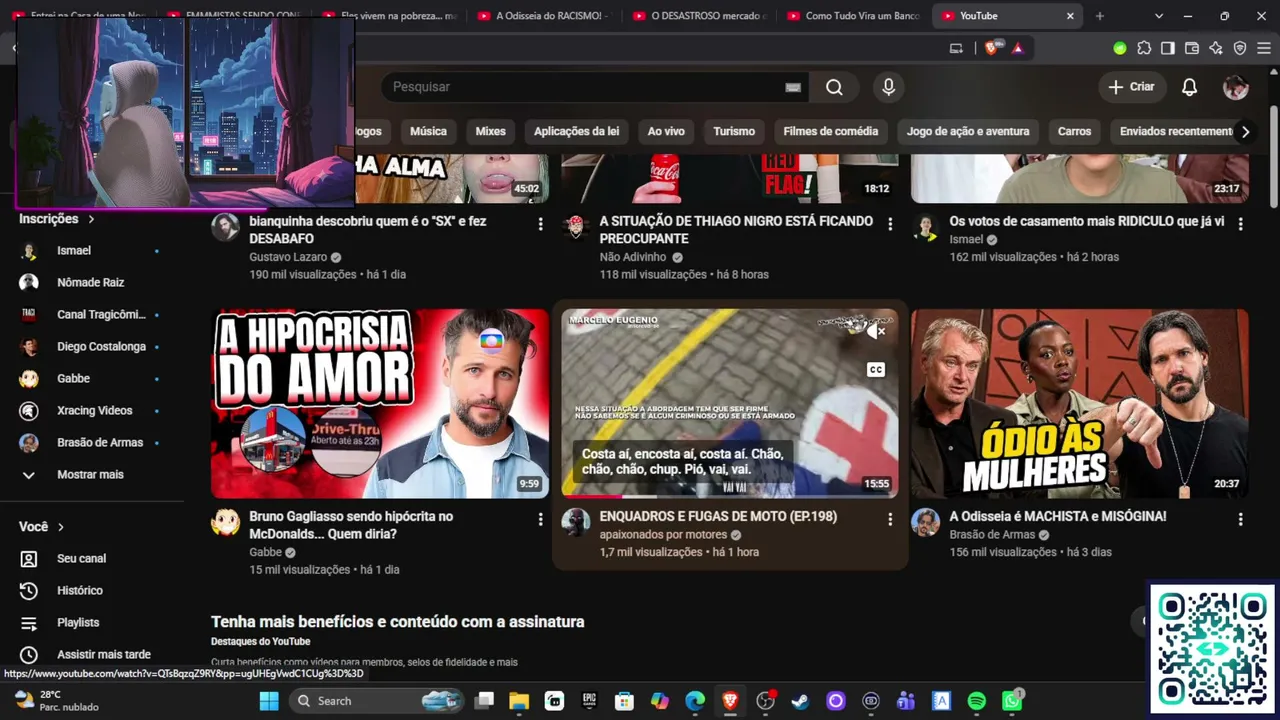Select the Turismo filter chip
This screenshot has width=1280, height=720.
[734, 131]
